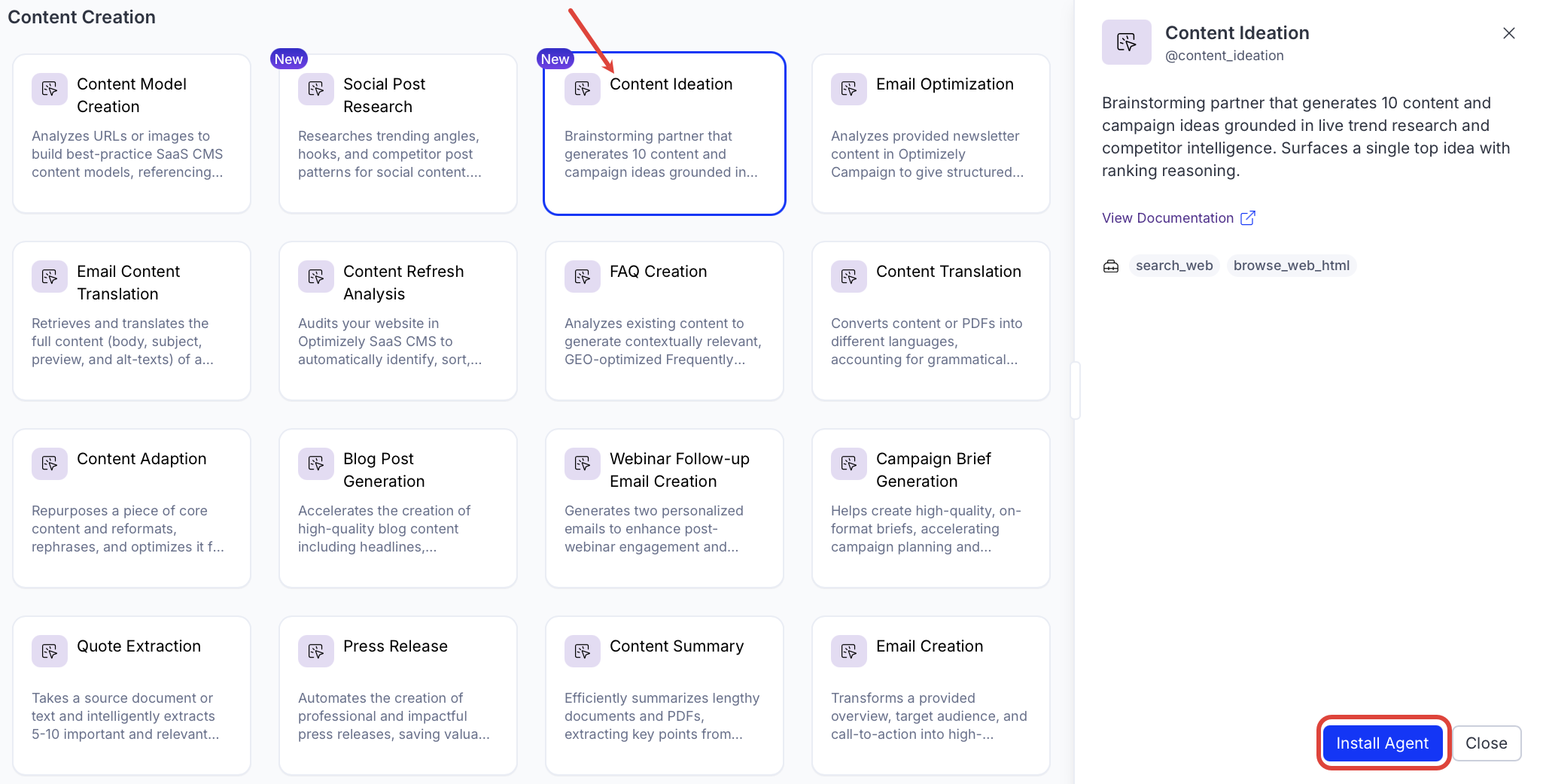Click the Content Model Creation agent icon
Viewport: 1543px width, 784px height.
tap(50, 90)
